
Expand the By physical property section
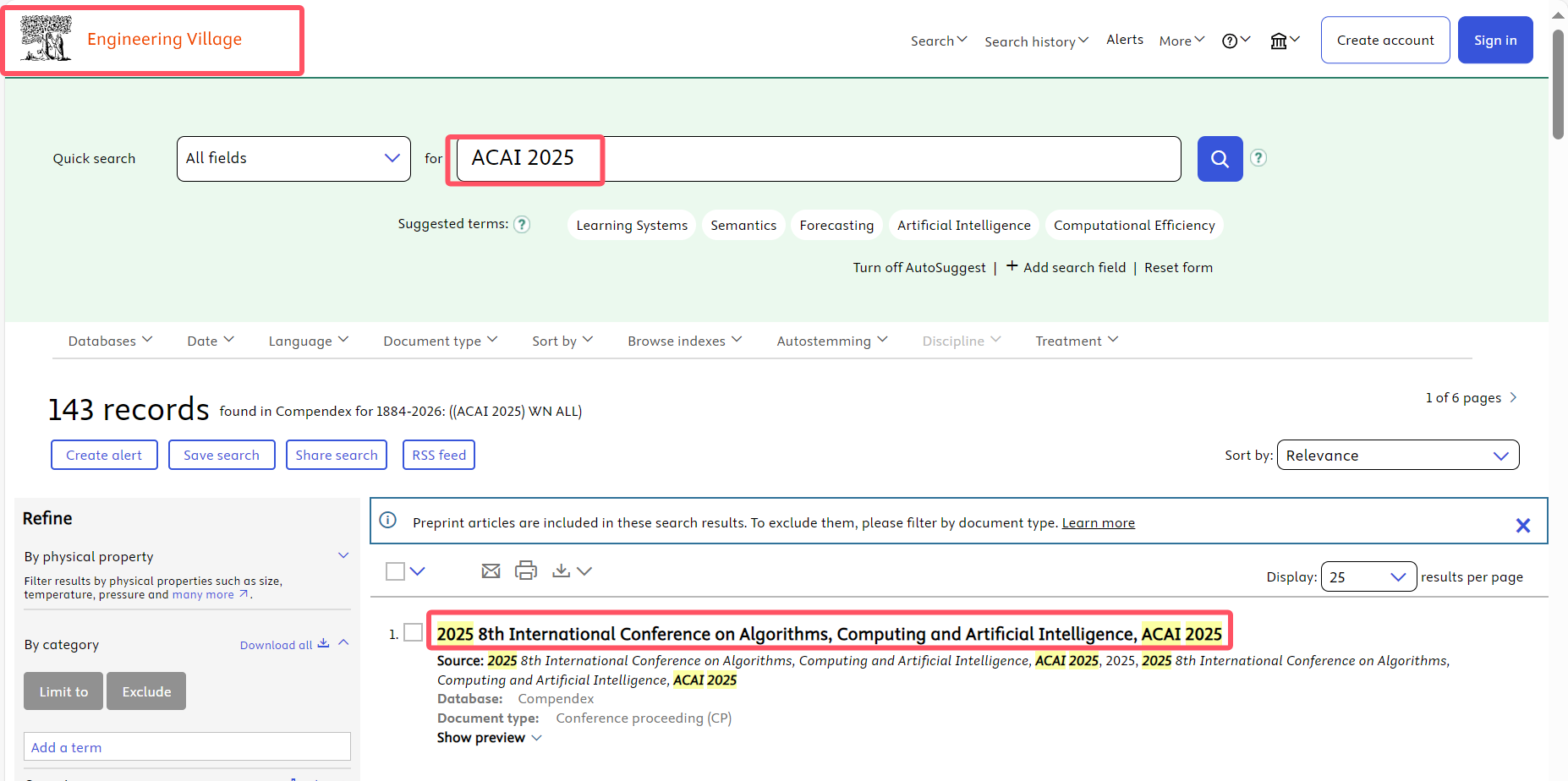pos(343,555)
